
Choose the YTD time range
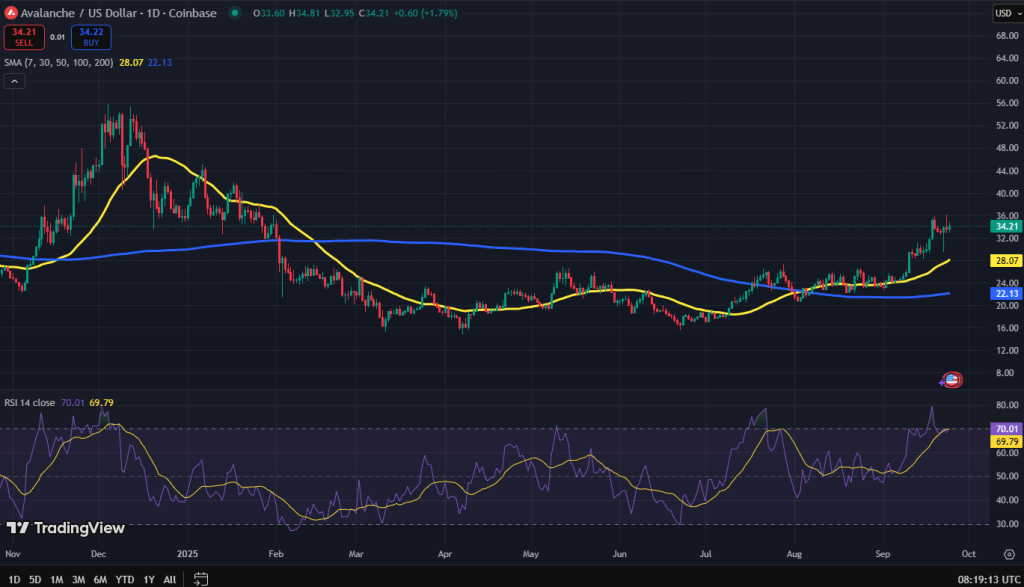click(x=125, y=579)
